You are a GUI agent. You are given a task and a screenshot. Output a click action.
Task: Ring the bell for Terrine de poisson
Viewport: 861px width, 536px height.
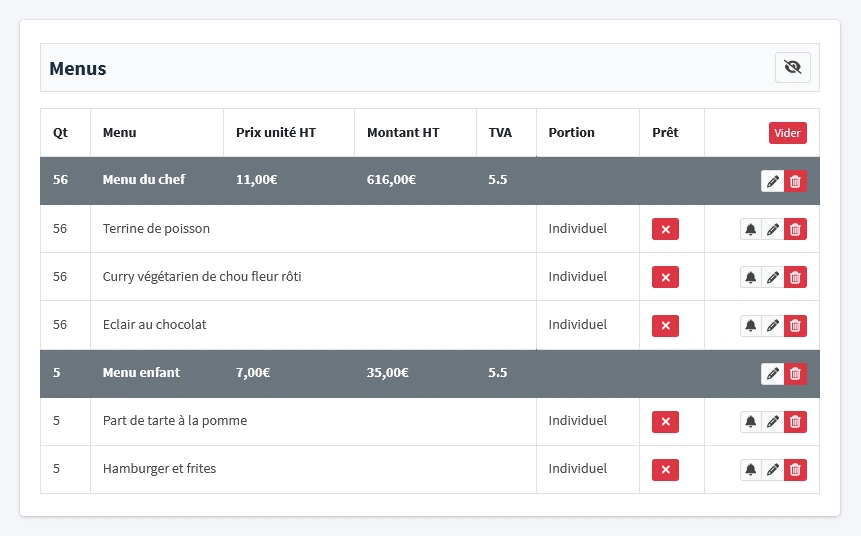pos(751,229)
